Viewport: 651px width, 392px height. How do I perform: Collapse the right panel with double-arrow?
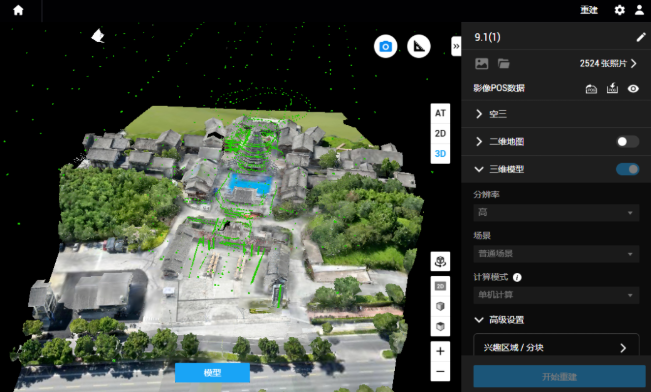coord(456,46)
